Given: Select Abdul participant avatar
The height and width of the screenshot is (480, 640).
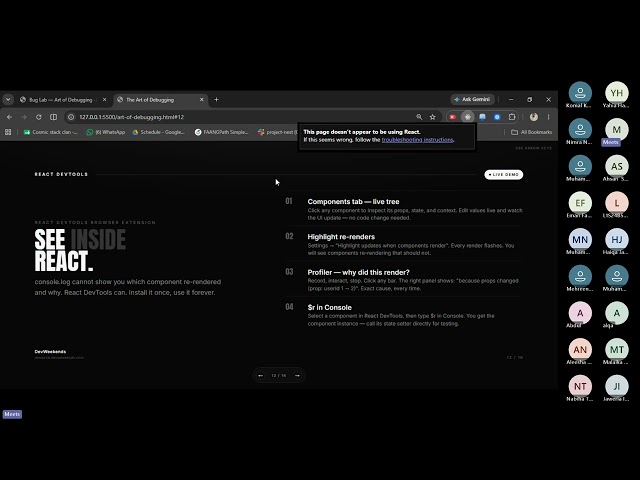Looking at the screenshot, I should (580, 313).
